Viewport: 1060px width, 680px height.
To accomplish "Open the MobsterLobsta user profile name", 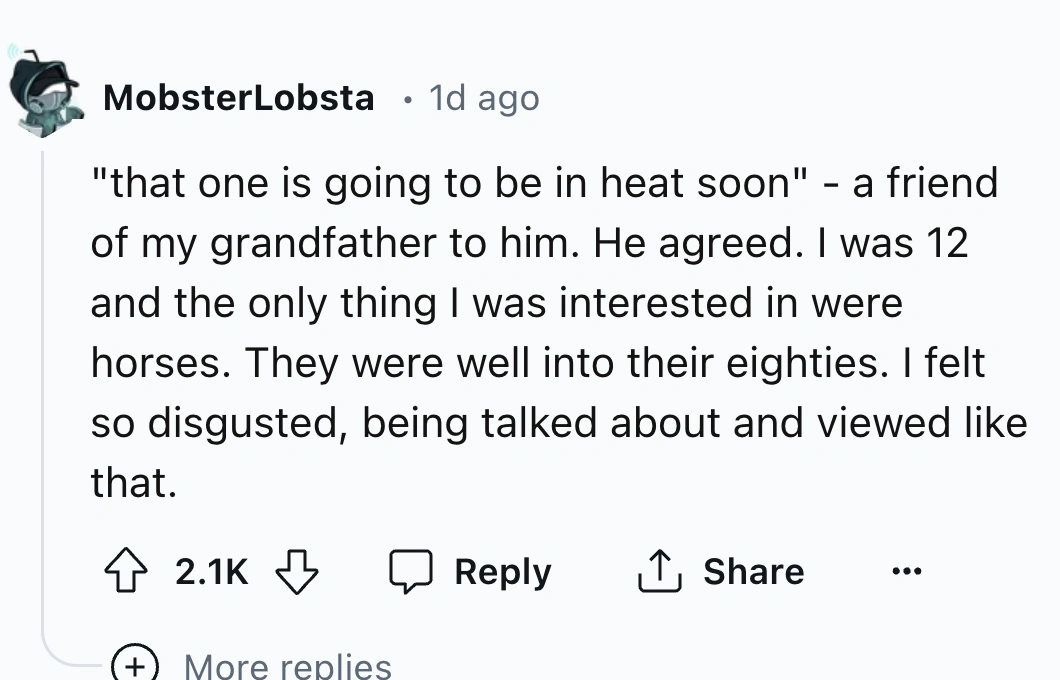I will coord(239,98).
